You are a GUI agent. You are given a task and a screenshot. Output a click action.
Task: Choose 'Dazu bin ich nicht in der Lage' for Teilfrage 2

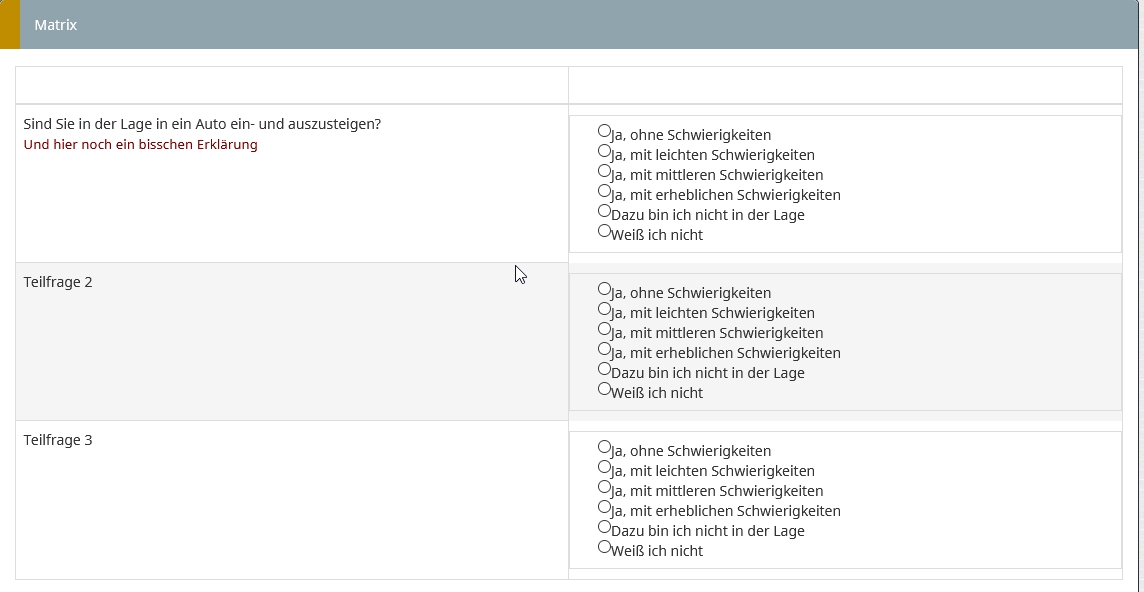click(604, 369)
